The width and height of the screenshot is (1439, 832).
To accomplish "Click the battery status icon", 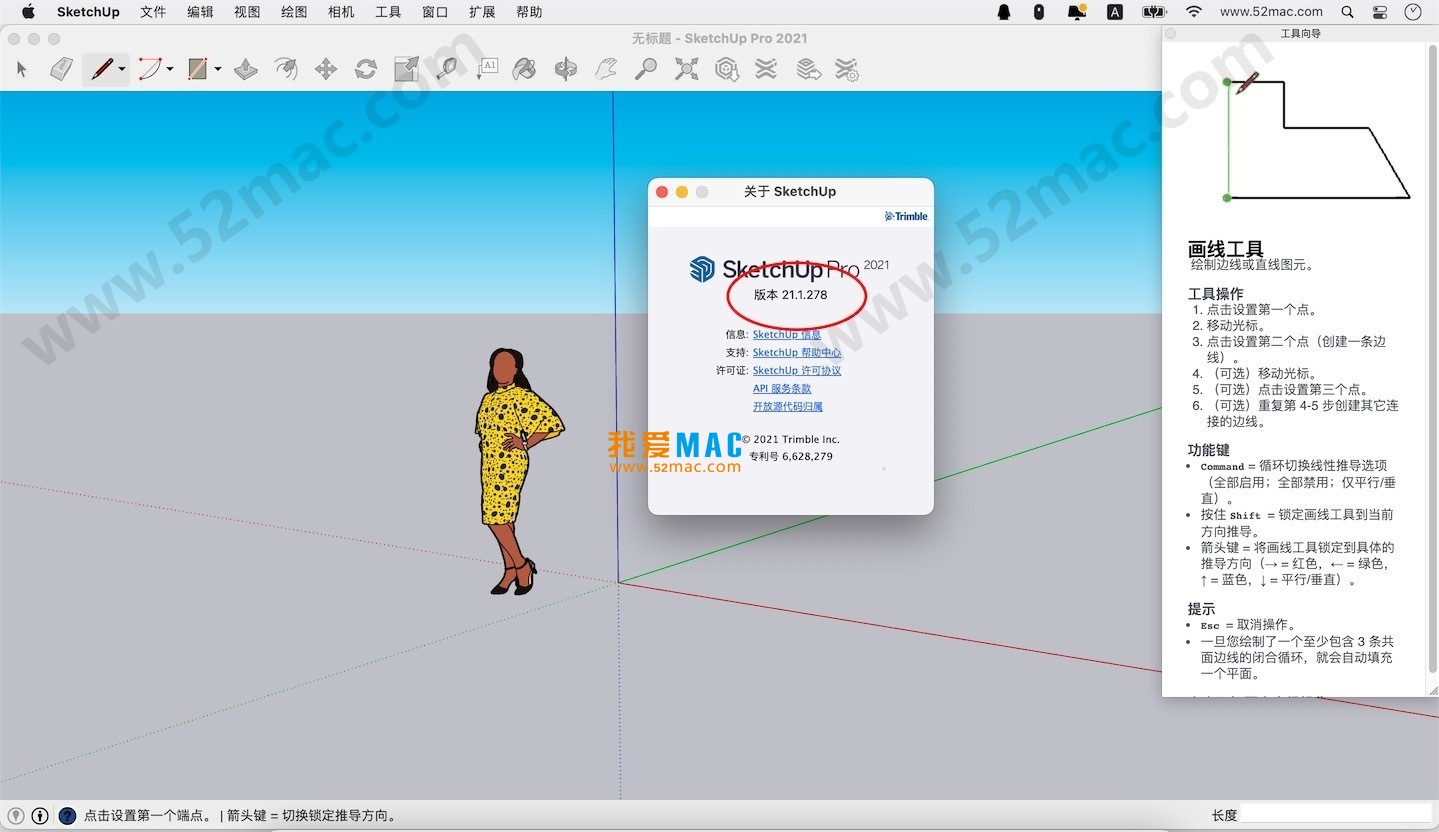I will click(x=1154, y=12).
